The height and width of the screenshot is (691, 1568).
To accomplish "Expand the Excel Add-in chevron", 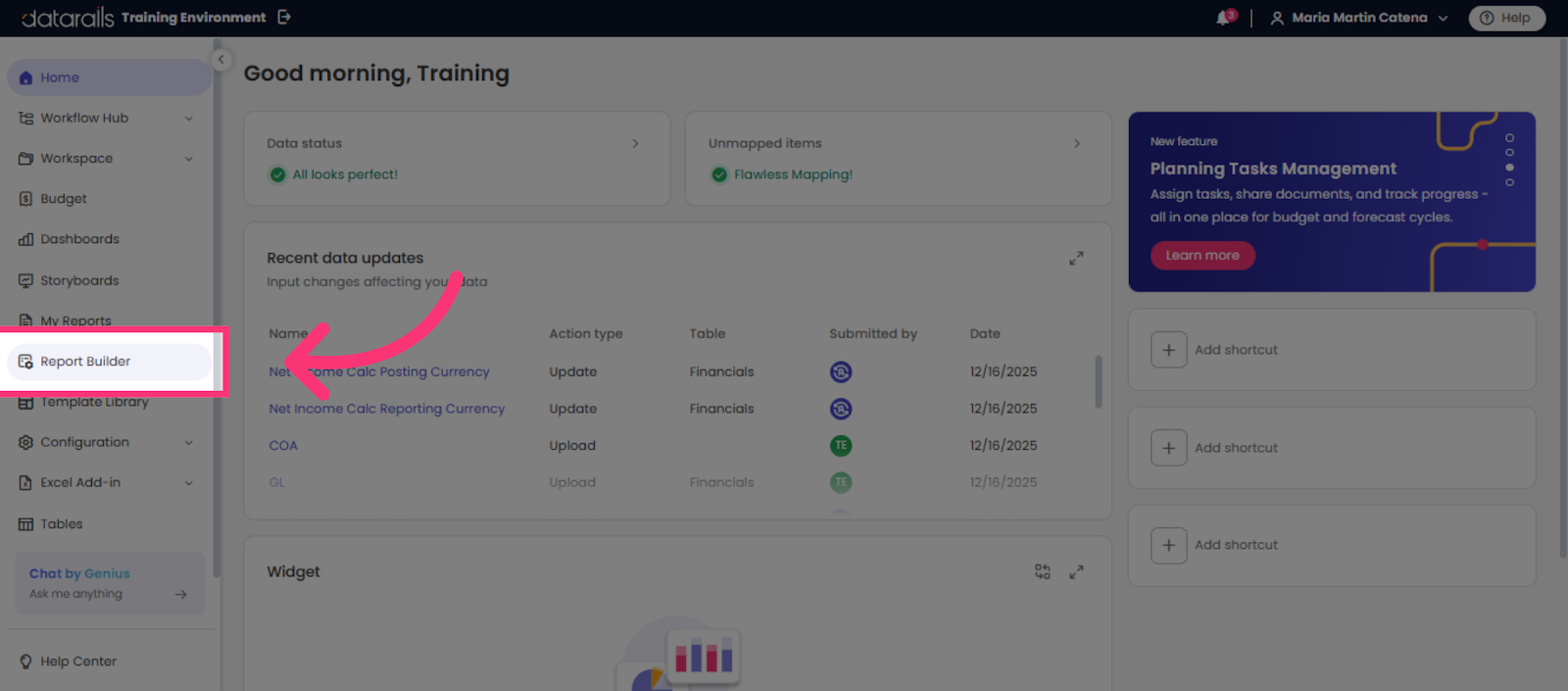I will (x=189, y=483).
